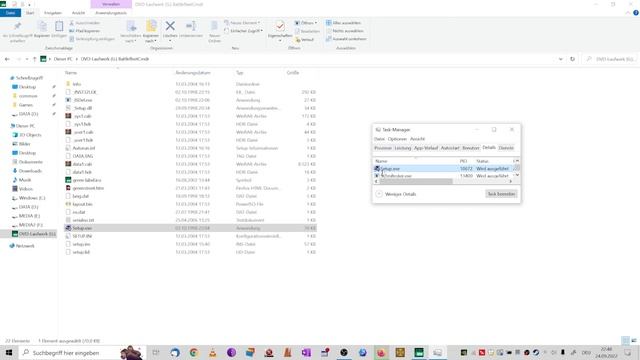Viewport: 640px width, 360px height.
Task: Open Datei menu in Task Manager
Action: (x=379, y=139)
